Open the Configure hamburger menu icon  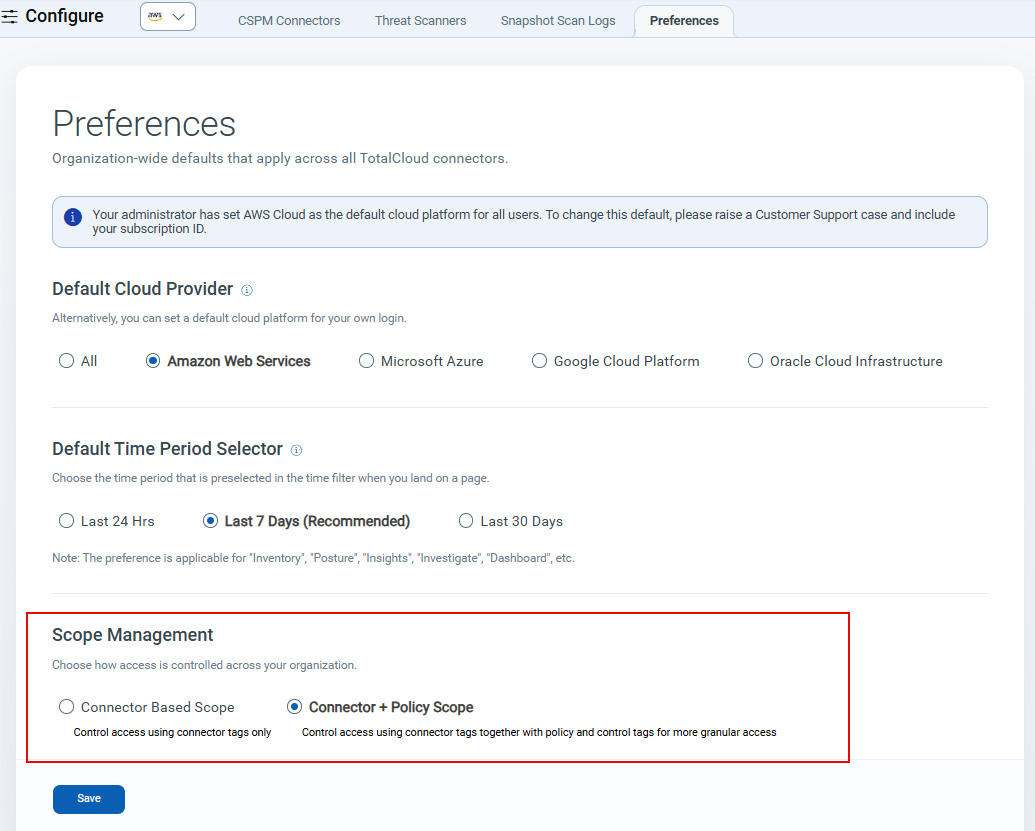coord(9,17)
